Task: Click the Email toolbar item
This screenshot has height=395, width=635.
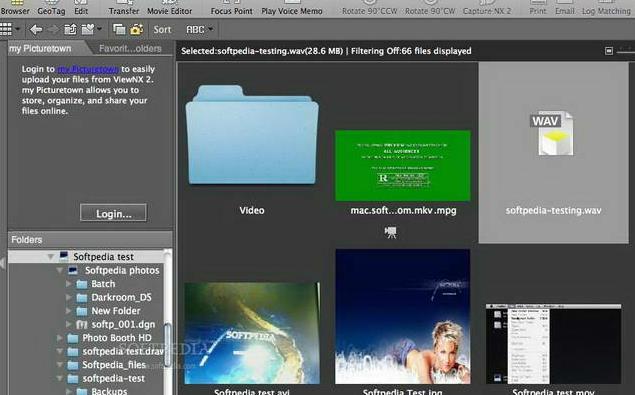Action: coord(565,8)
